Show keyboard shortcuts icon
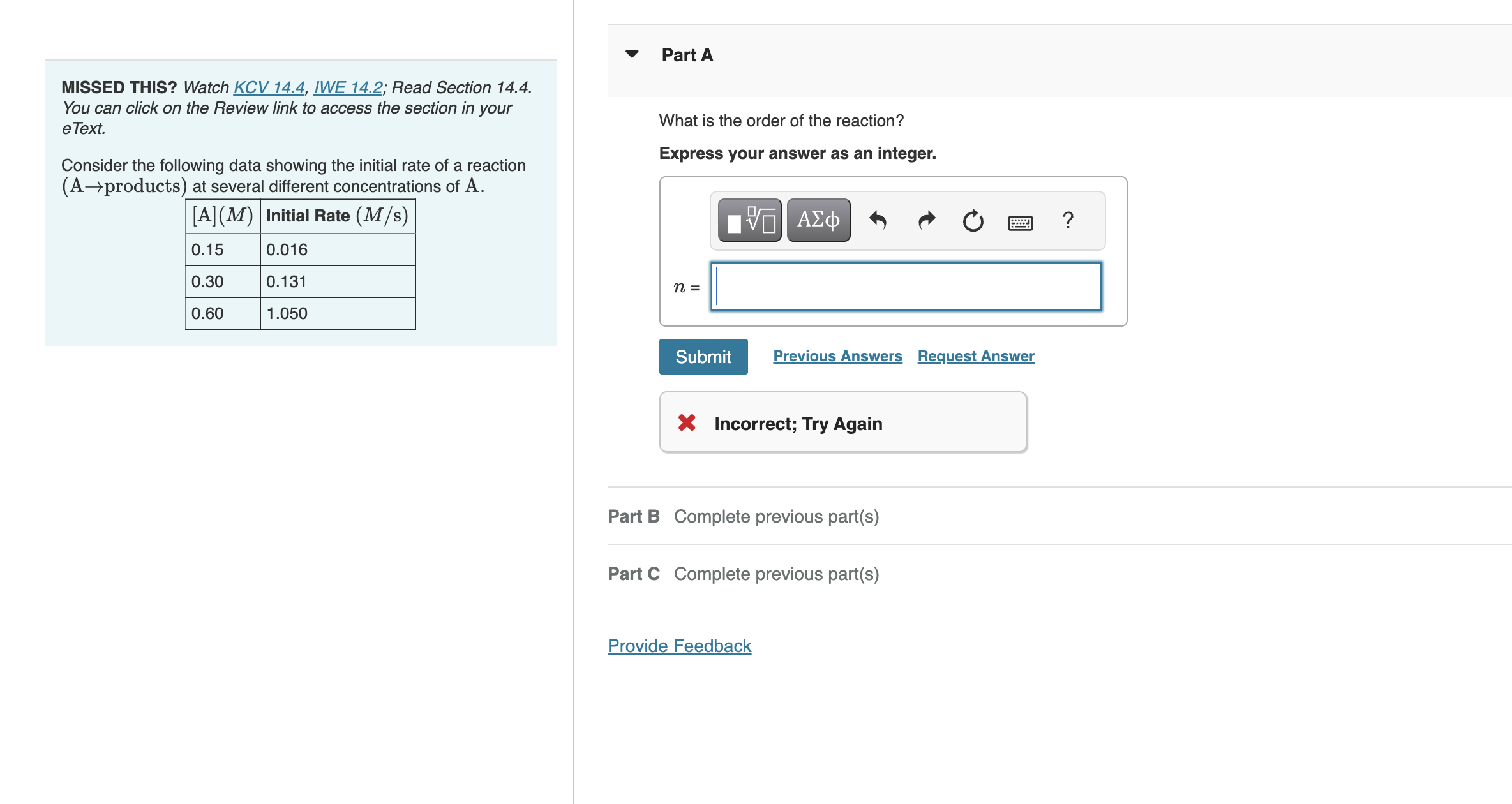1512x804 pixels. click(x=1020, y=223)
